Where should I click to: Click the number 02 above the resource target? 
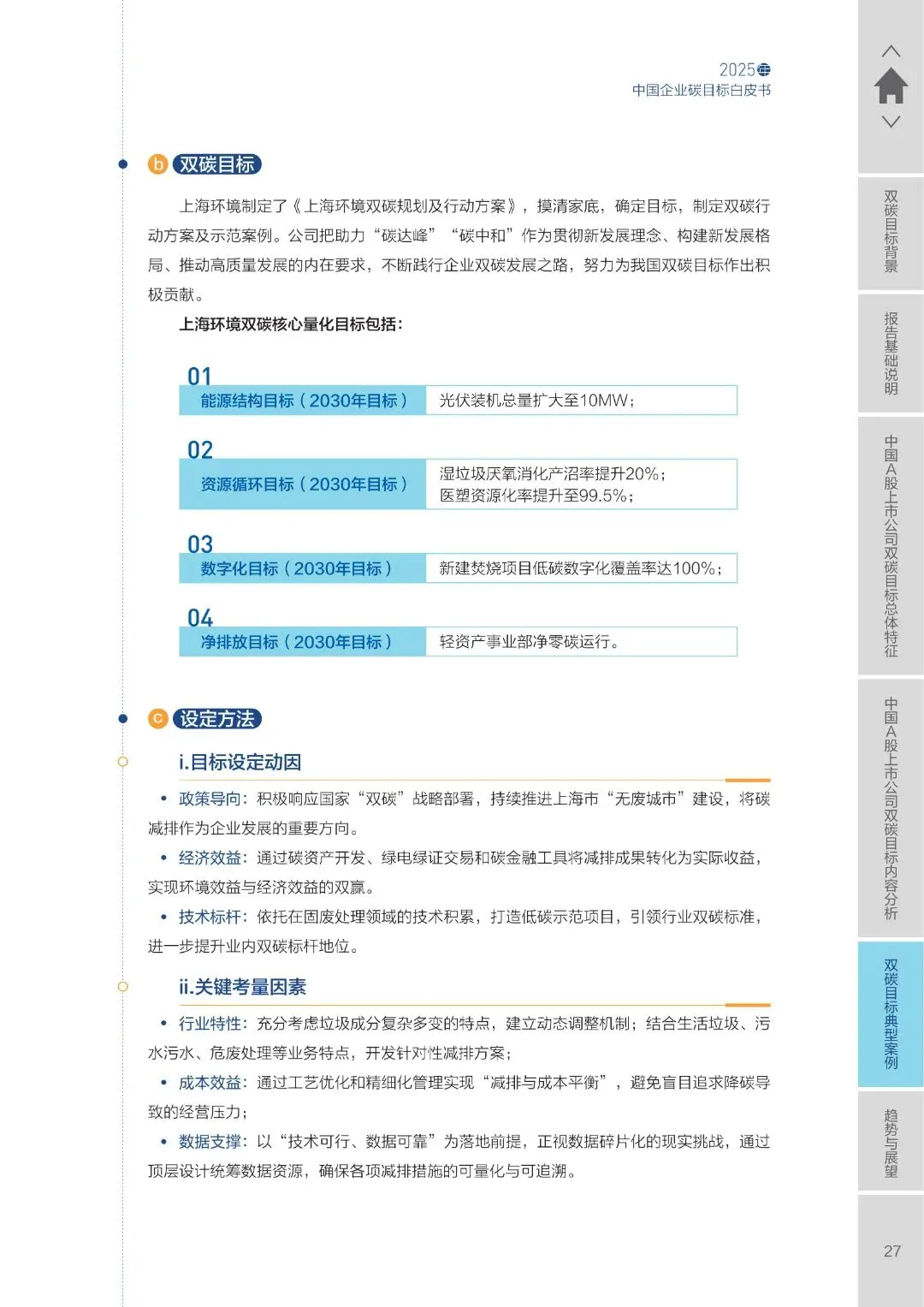(199, 449)
